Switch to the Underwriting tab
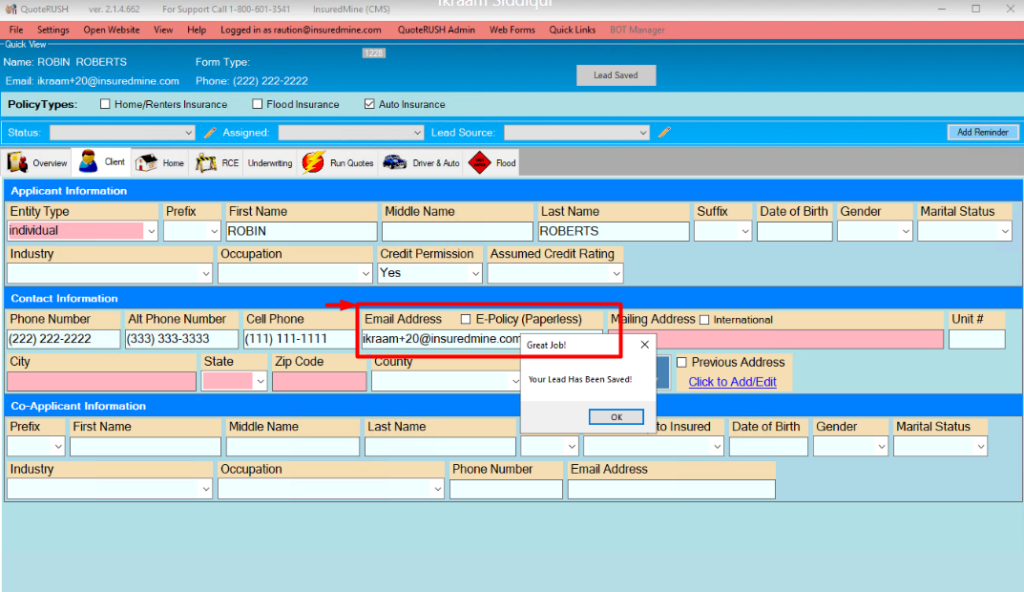1024x592 pixels. tap(270, 163)
